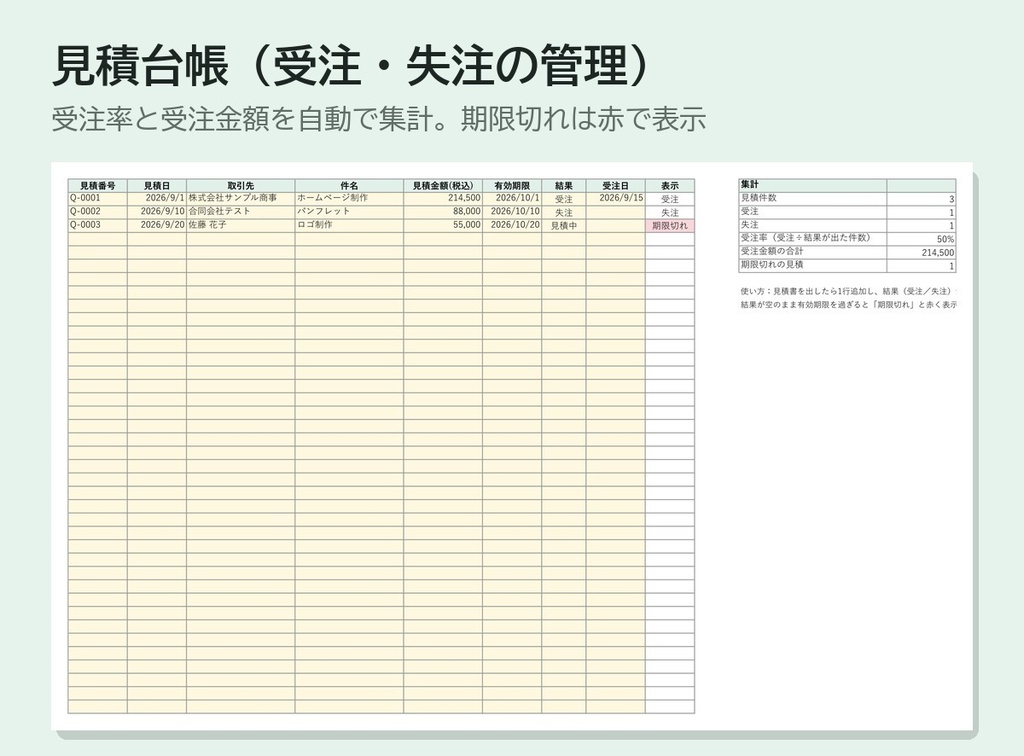
Task: Click the 結果が空のまま instruction line
Action: coord(848,305)
